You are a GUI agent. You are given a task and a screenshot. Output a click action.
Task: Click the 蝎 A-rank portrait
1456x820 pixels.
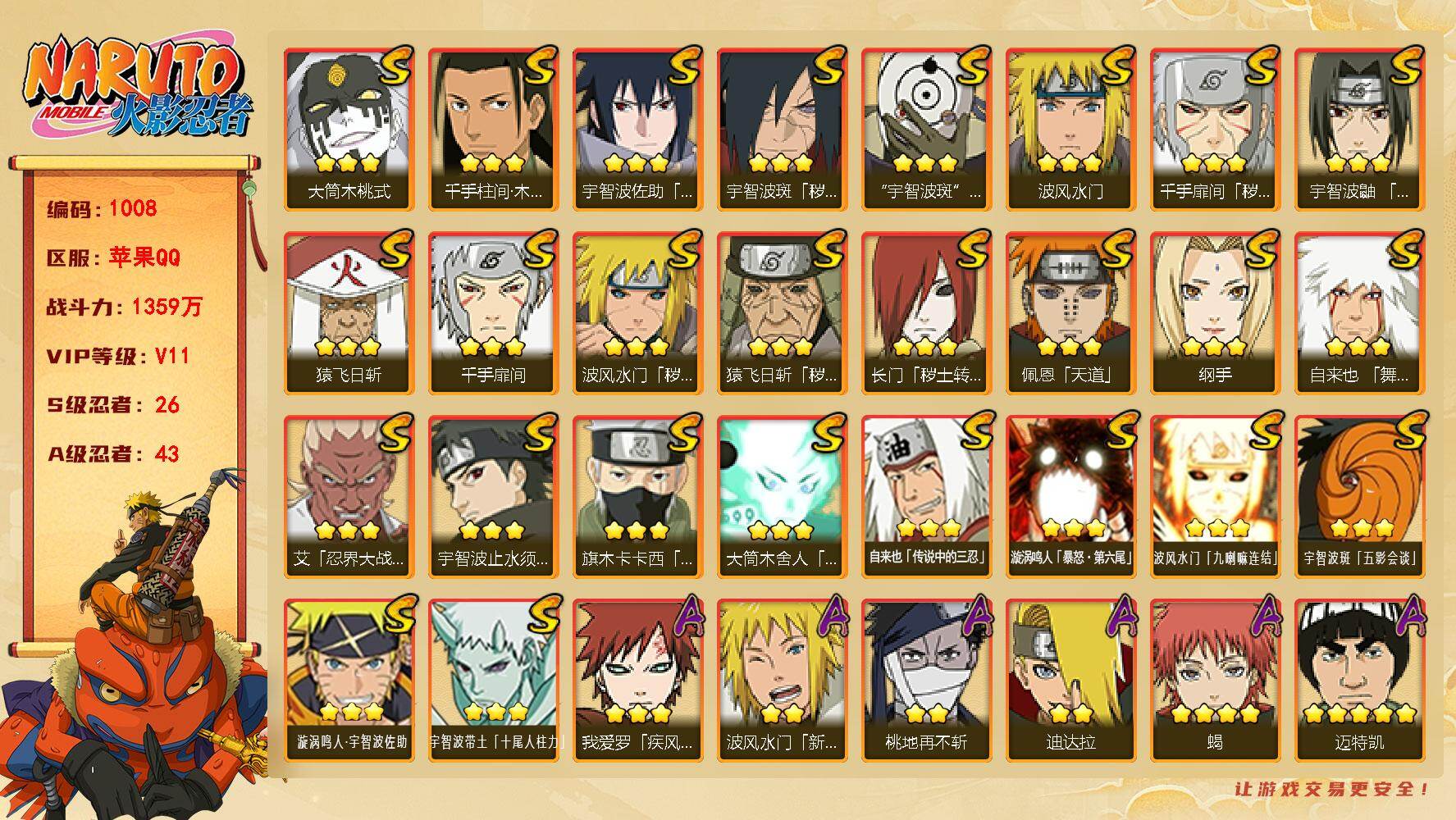(1215, 680)
